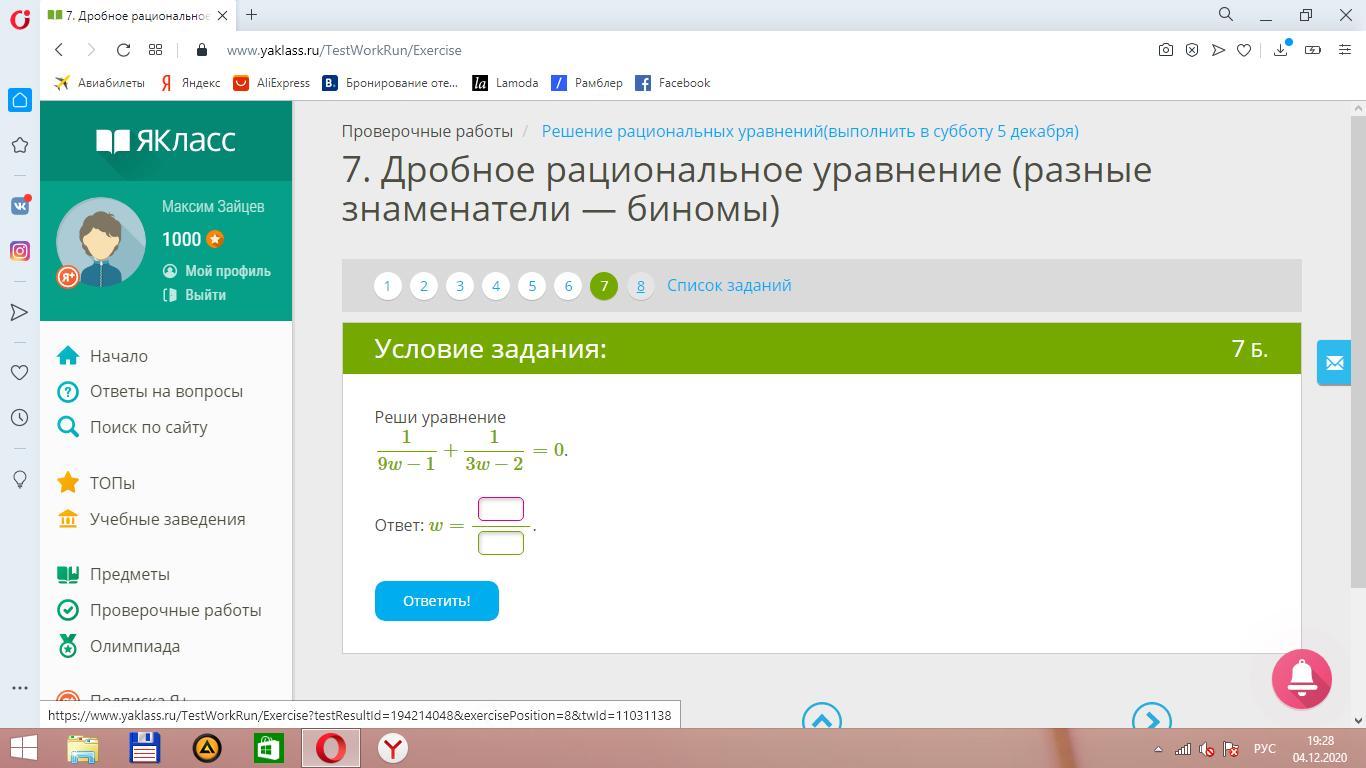Image resolution: width=1366 pixels, height=768 pixels.
Task: Click the ЯКласс logo
Action: pyautogui.click(x=166, y=140)
